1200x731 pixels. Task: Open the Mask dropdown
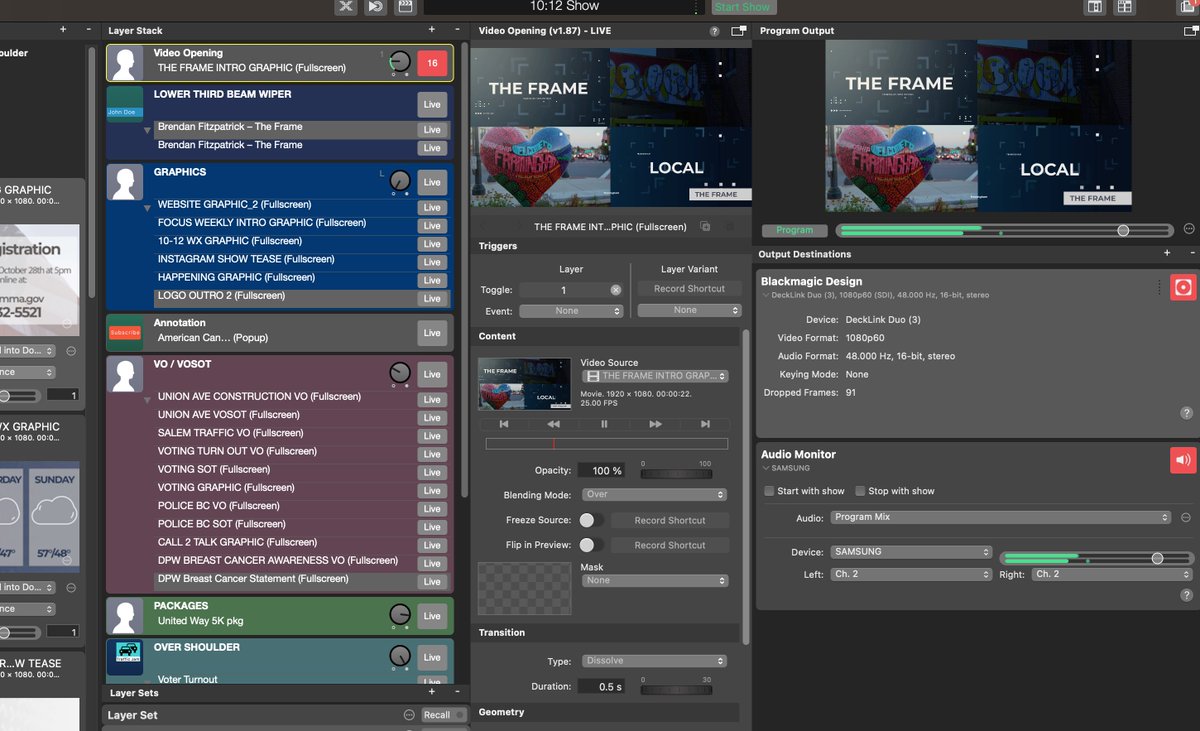pos(654,580)
